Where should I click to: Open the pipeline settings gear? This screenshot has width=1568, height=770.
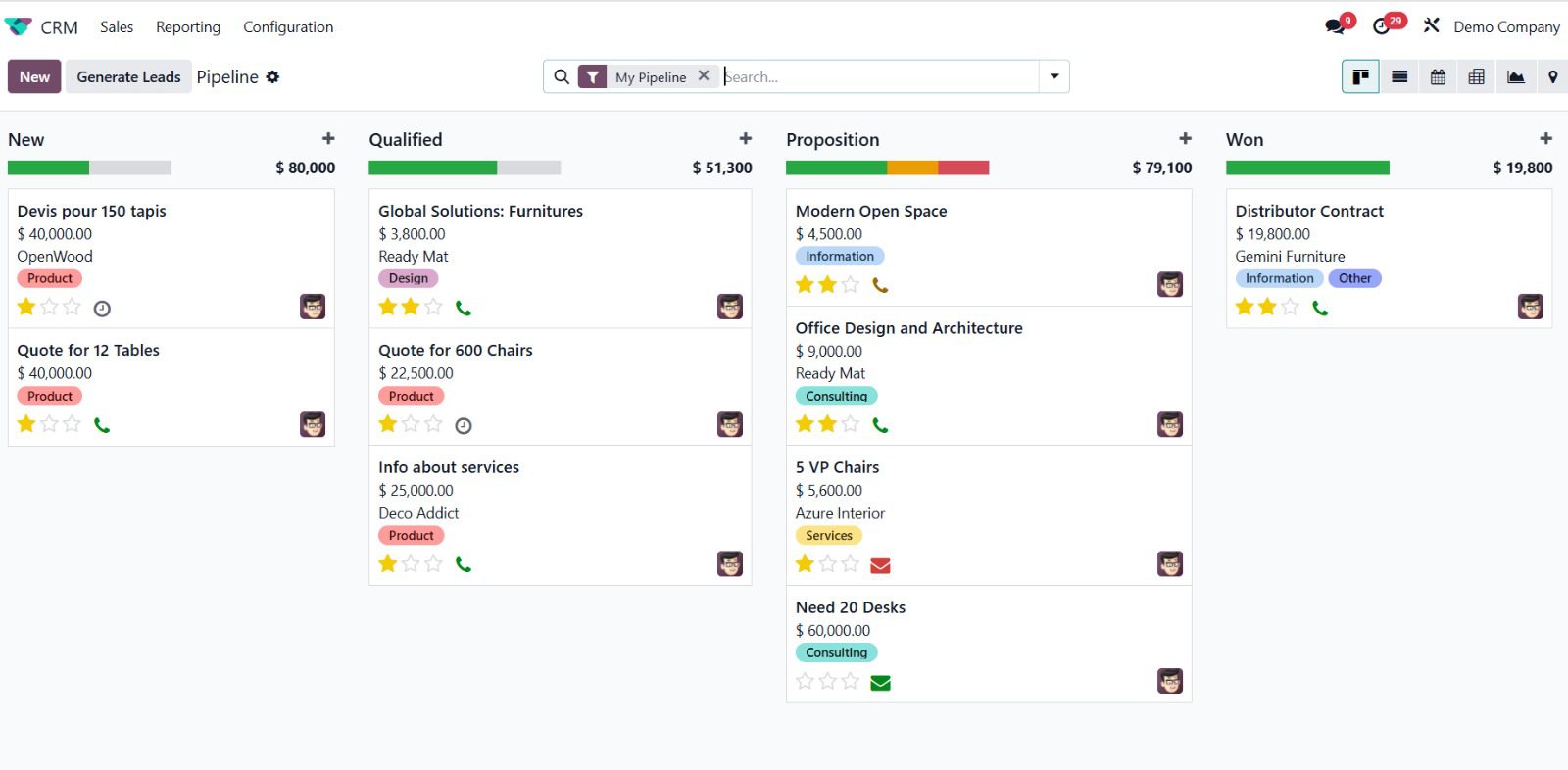click(272, 76)
